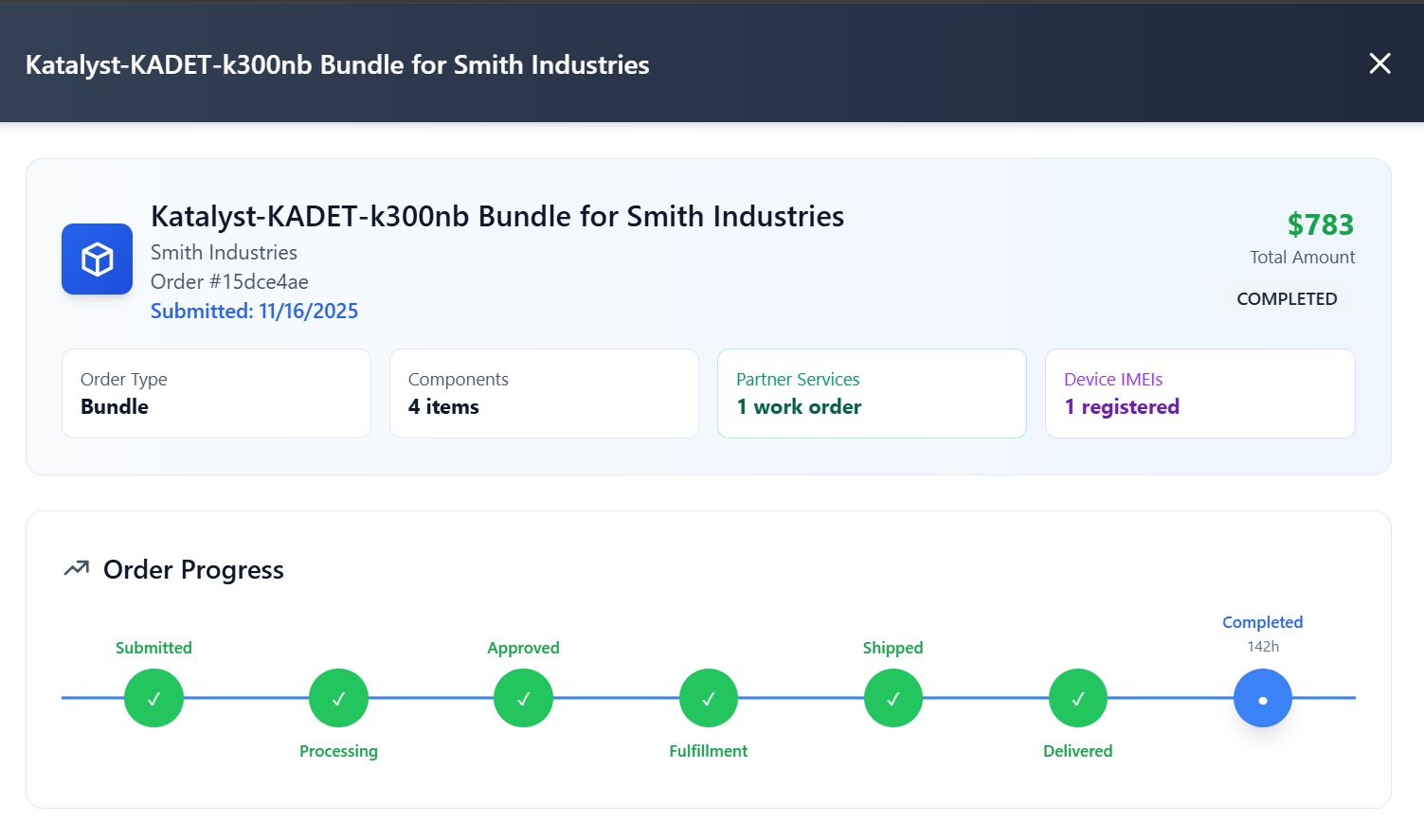This screenshot has height=840, width=1424.
Task: Click the Processing step checkmark circle
Action: [338, 698]
